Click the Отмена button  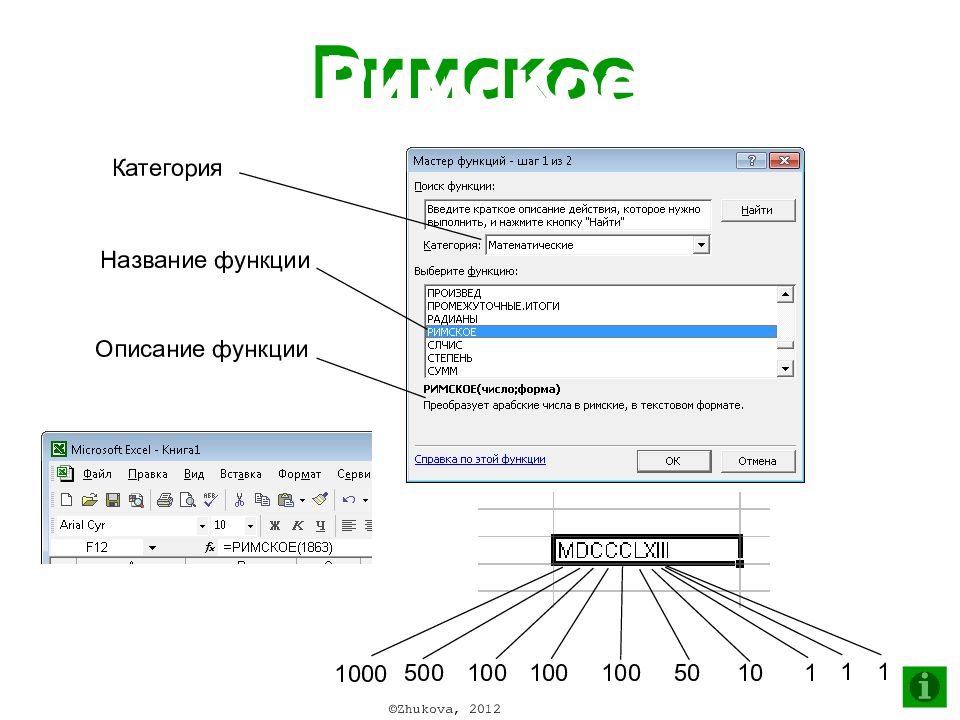[757, 461]
